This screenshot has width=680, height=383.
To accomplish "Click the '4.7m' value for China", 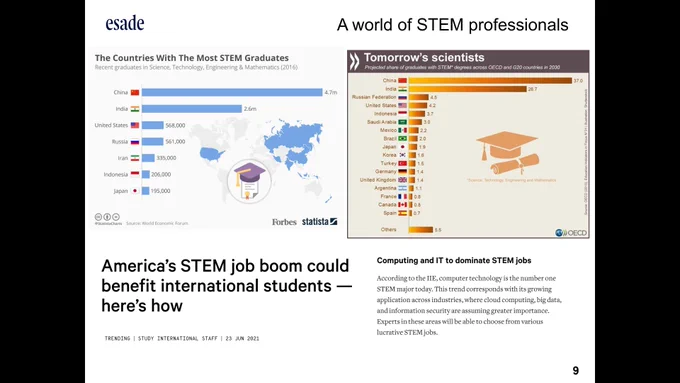I will click(330, 92).
